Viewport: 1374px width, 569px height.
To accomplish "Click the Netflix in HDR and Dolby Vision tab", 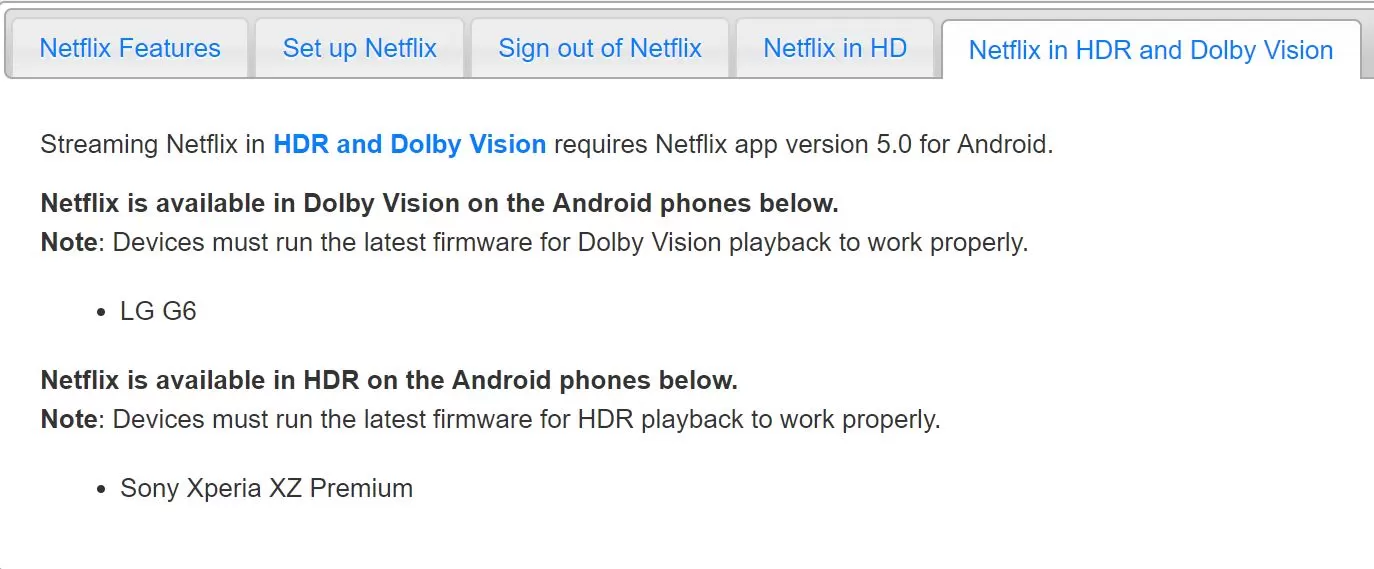I will pyautogui.click(x=1151, y=50).
